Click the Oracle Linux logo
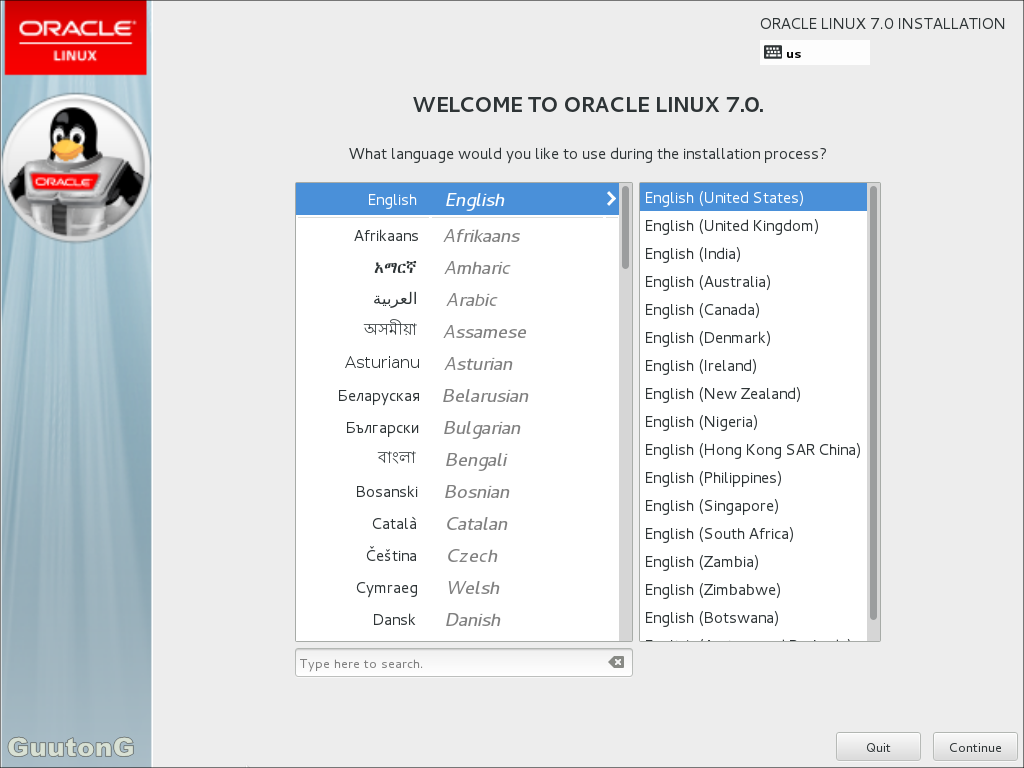The height and width of the screenshot is (768, 1024). pos(76,38)
